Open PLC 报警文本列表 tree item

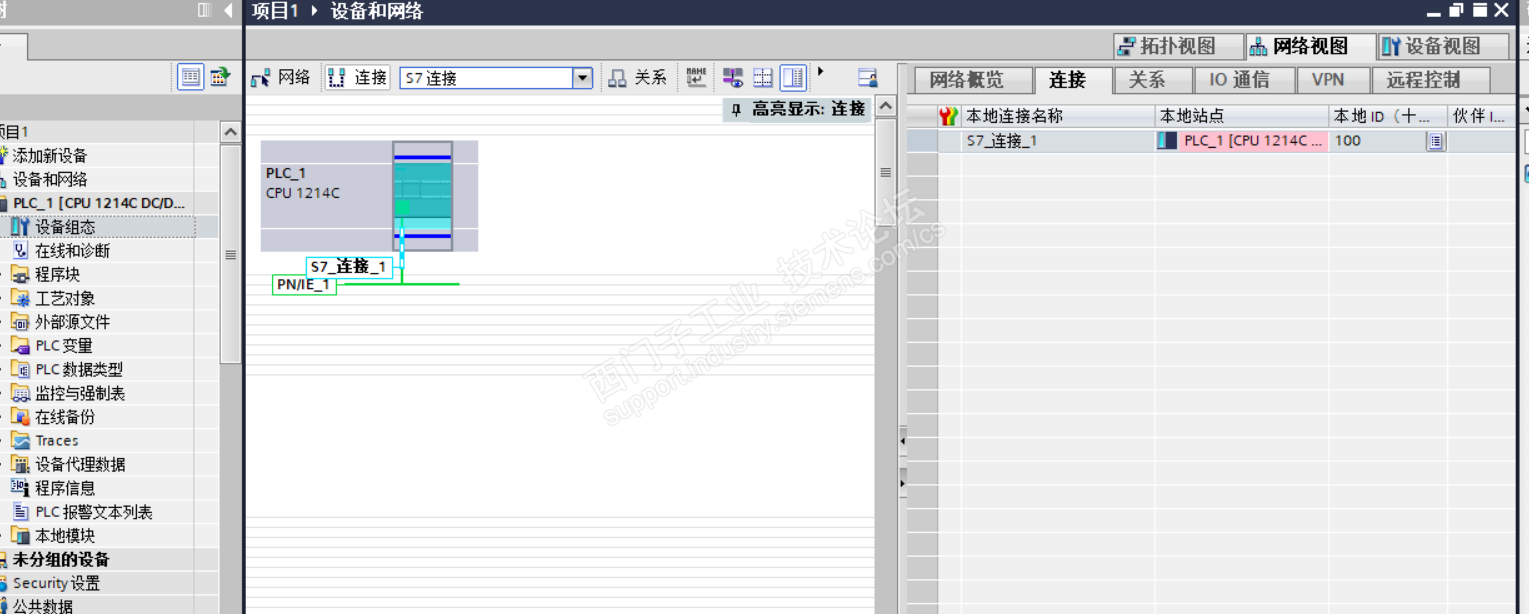click(x=94, y=512)
